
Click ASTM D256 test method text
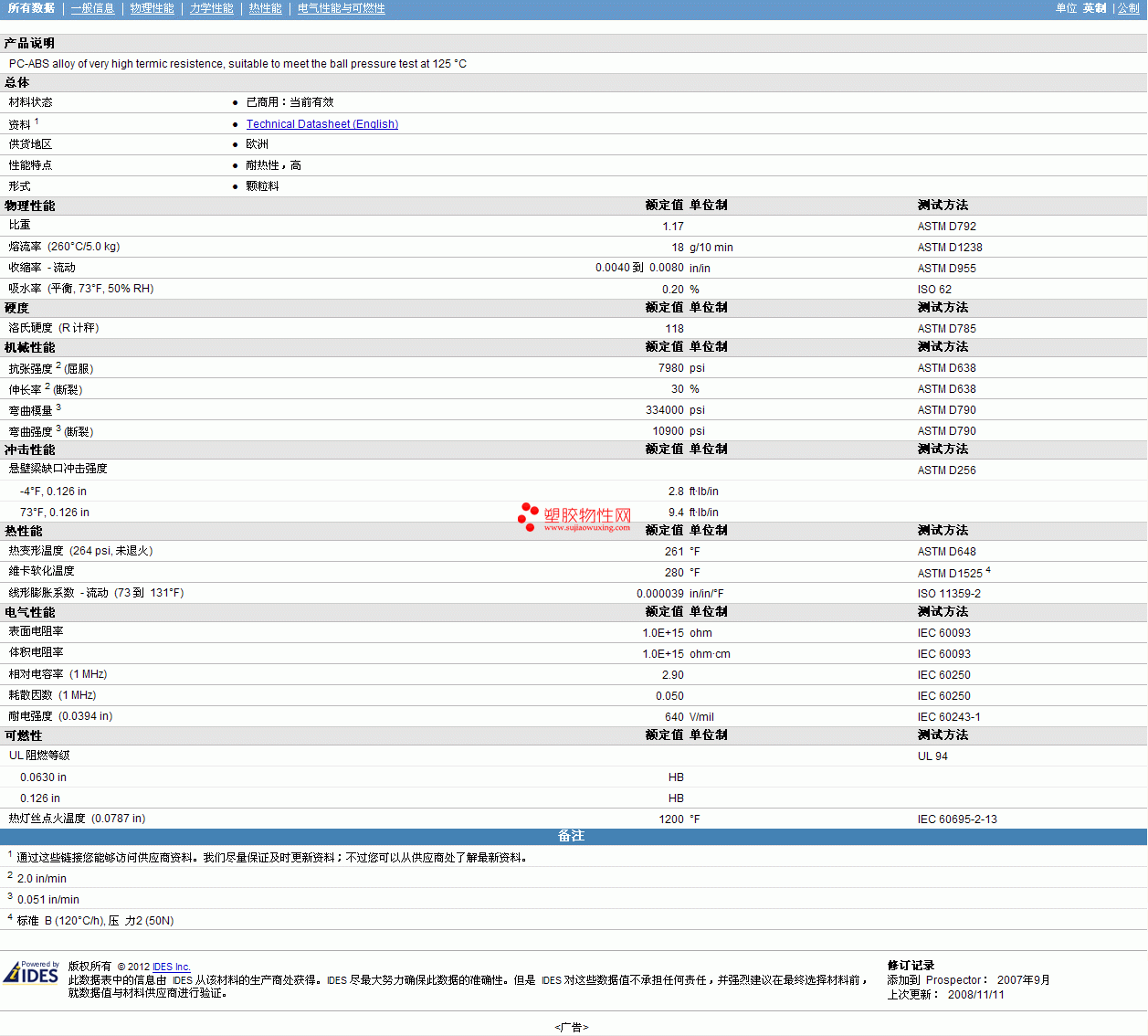(x=947, y=470)
